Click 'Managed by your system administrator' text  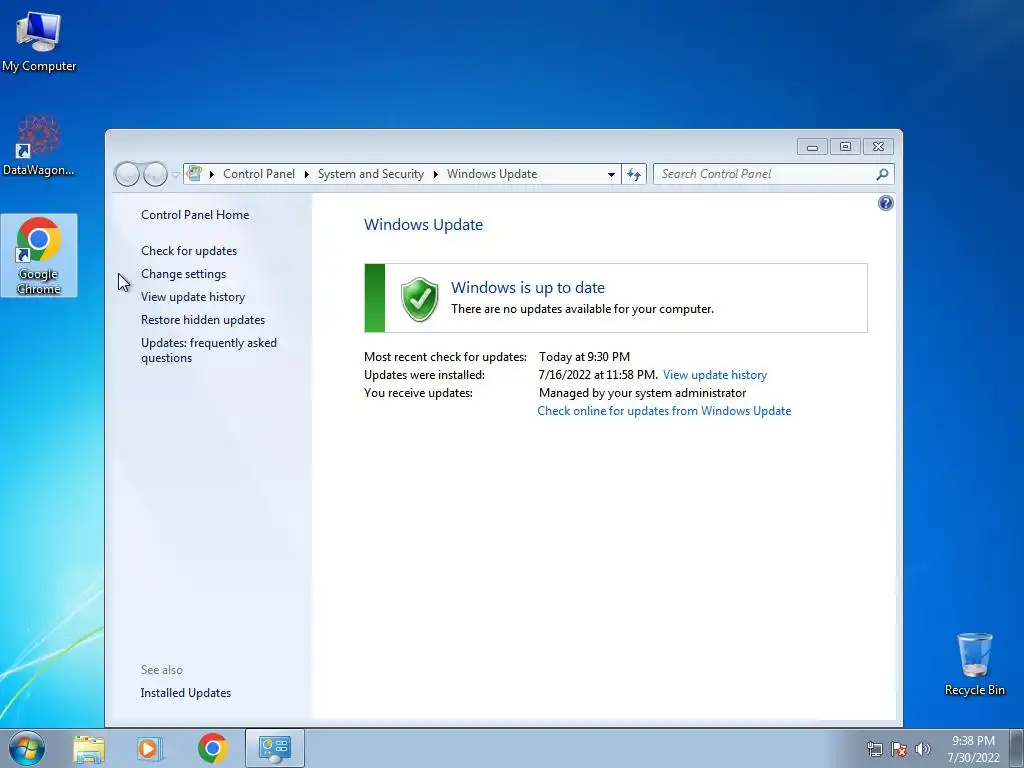click(x=642, y=392)
